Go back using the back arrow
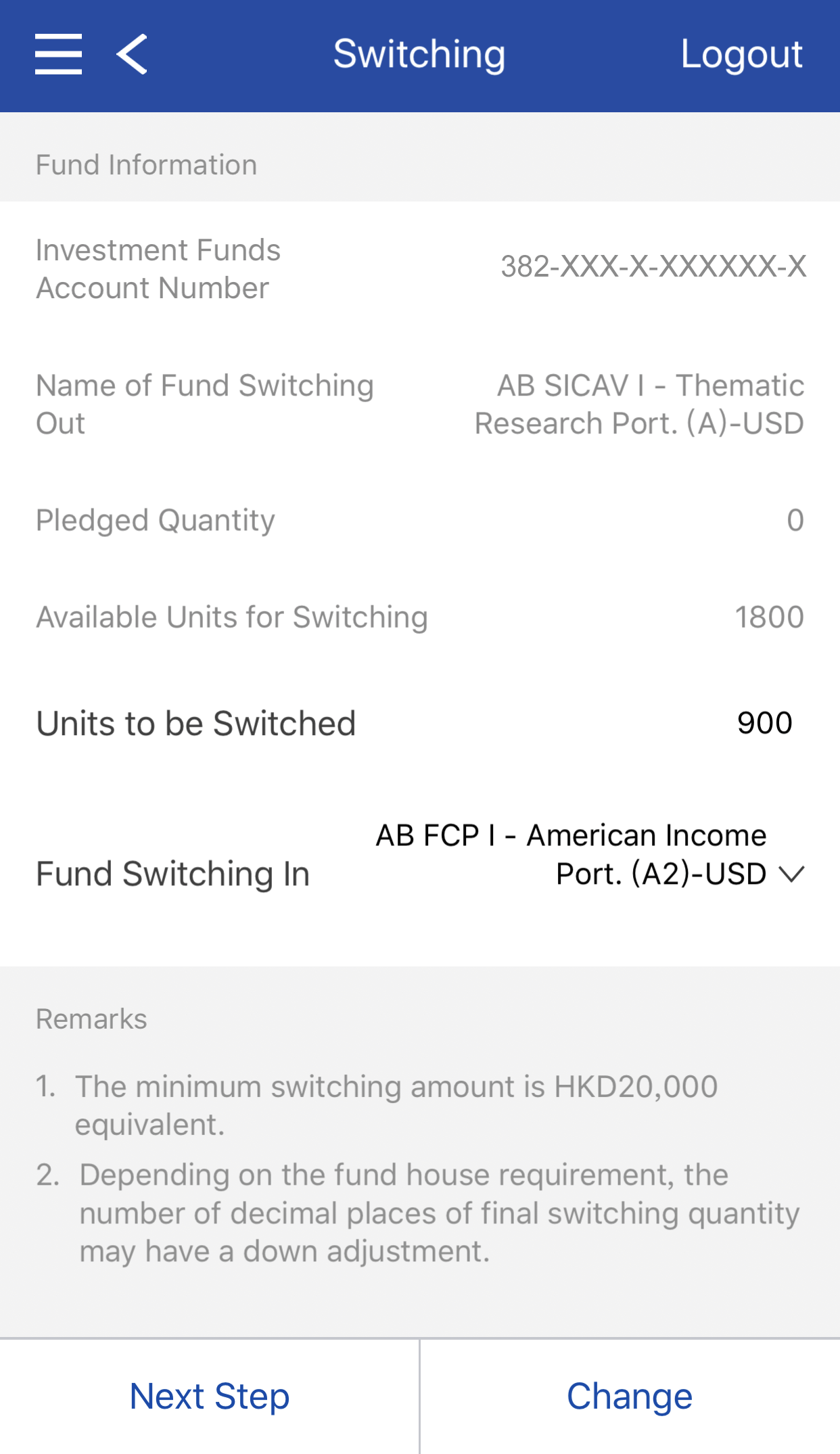 (x=133, y=54)
